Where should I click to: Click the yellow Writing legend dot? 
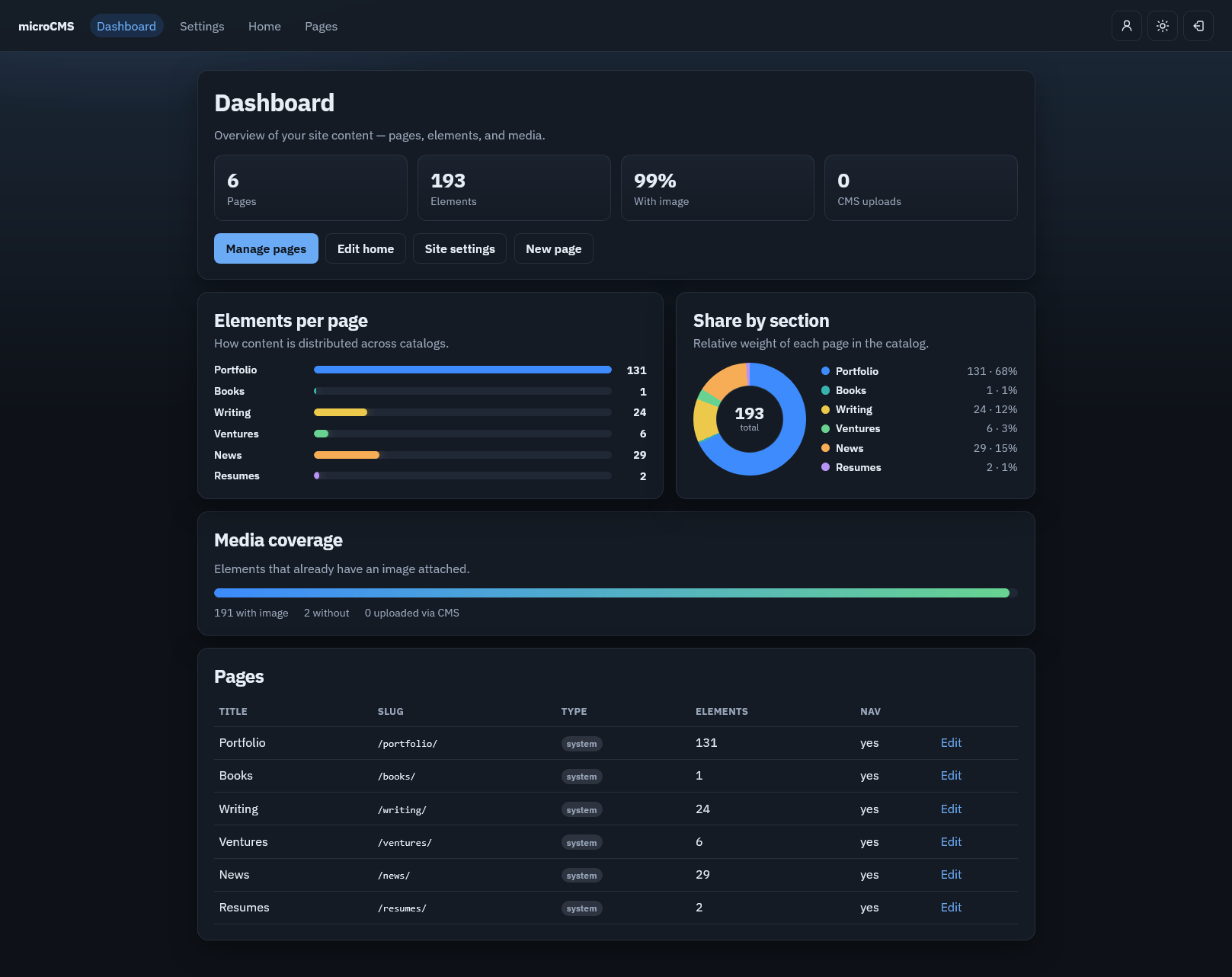(x=825, y=409)
